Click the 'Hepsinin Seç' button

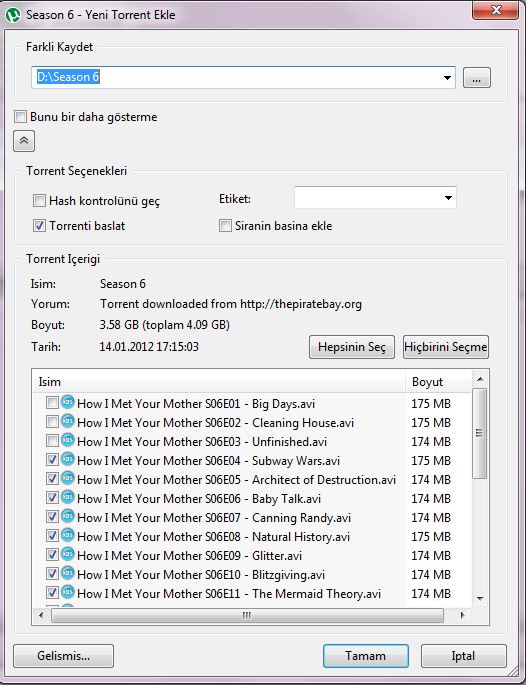tap(352, 347)
